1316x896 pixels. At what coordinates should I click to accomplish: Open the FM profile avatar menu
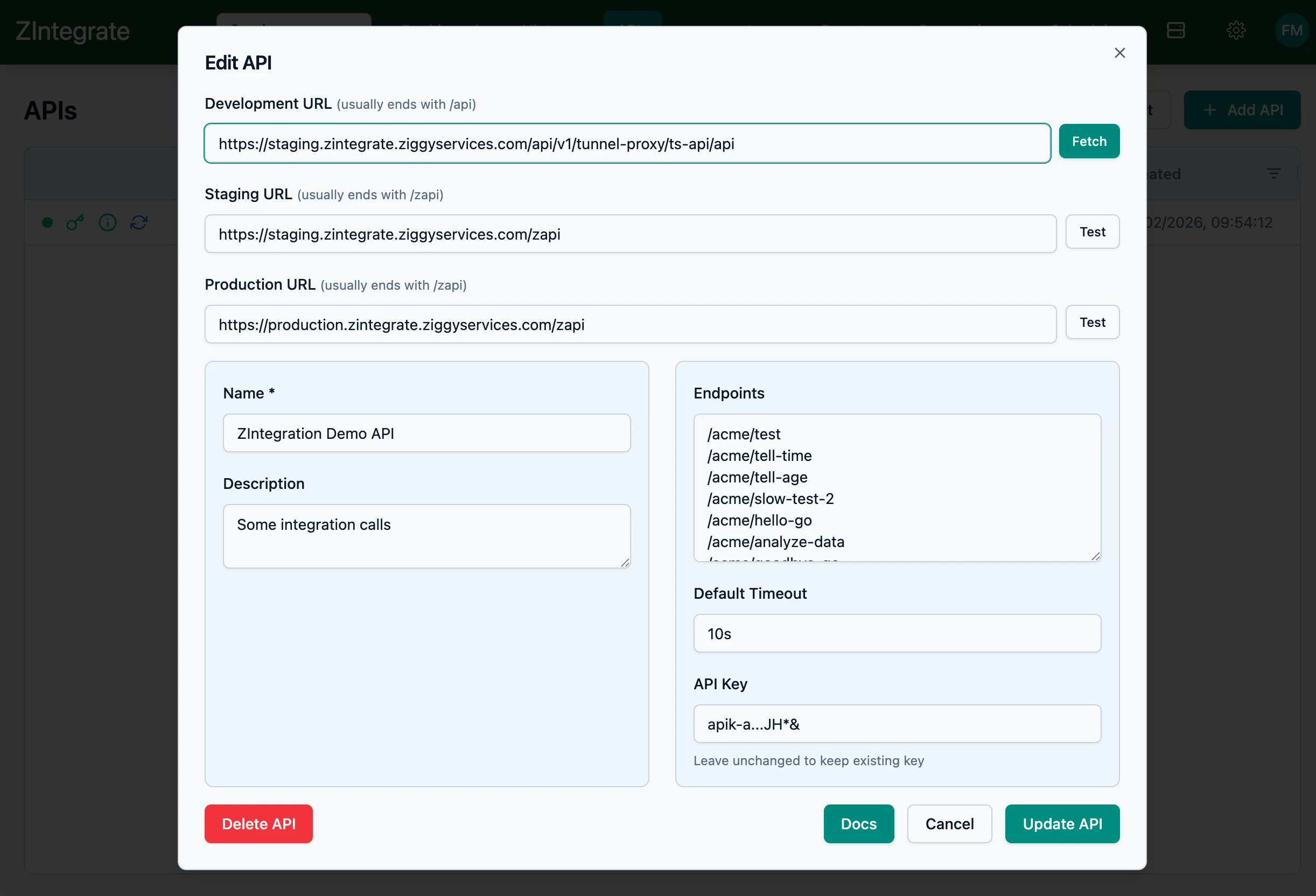point(1292,31)
